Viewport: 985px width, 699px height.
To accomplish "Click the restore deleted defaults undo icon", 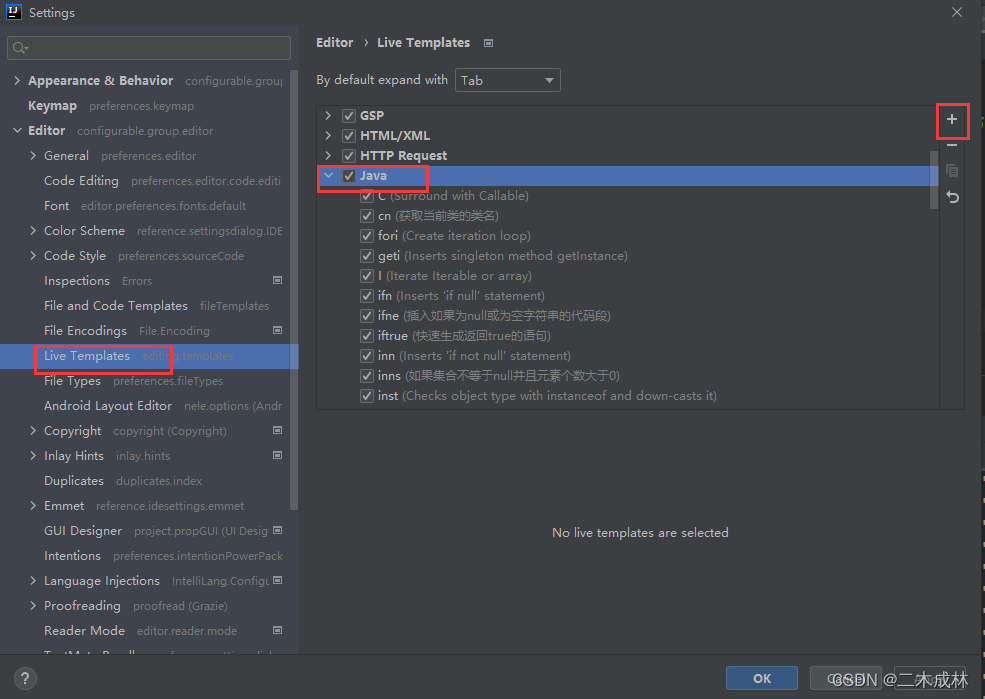I will [952, 197].
